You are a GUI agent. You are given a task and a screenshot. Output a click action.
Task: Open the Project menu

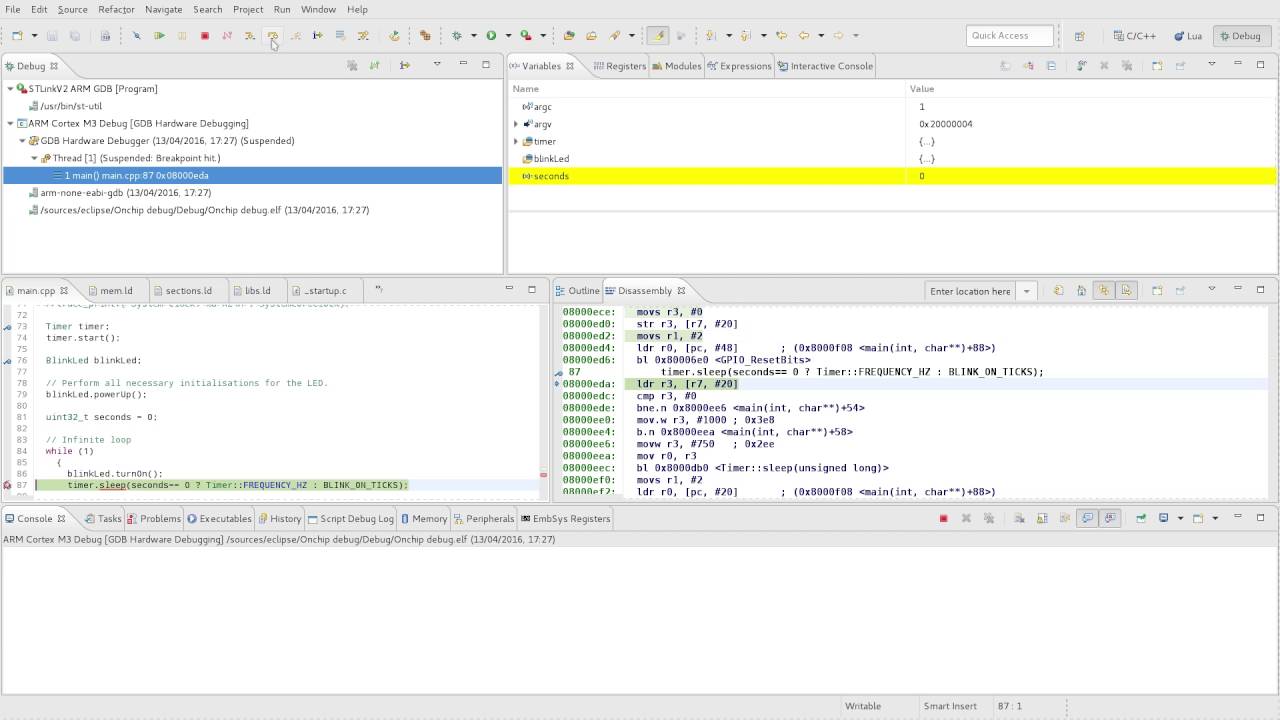pyautogui.click(x=248, y=9)
